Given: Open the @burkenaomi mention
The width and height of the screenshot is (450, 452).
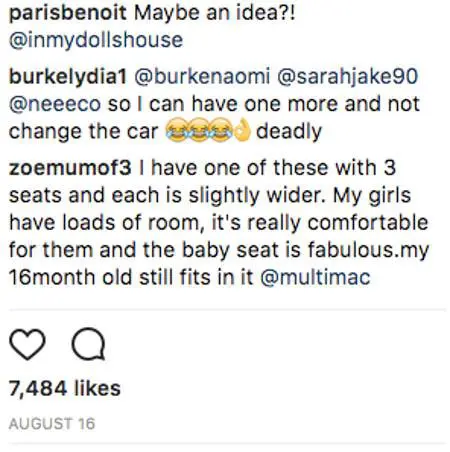Looking at the screenshot, I should click(x=202, y=76).
